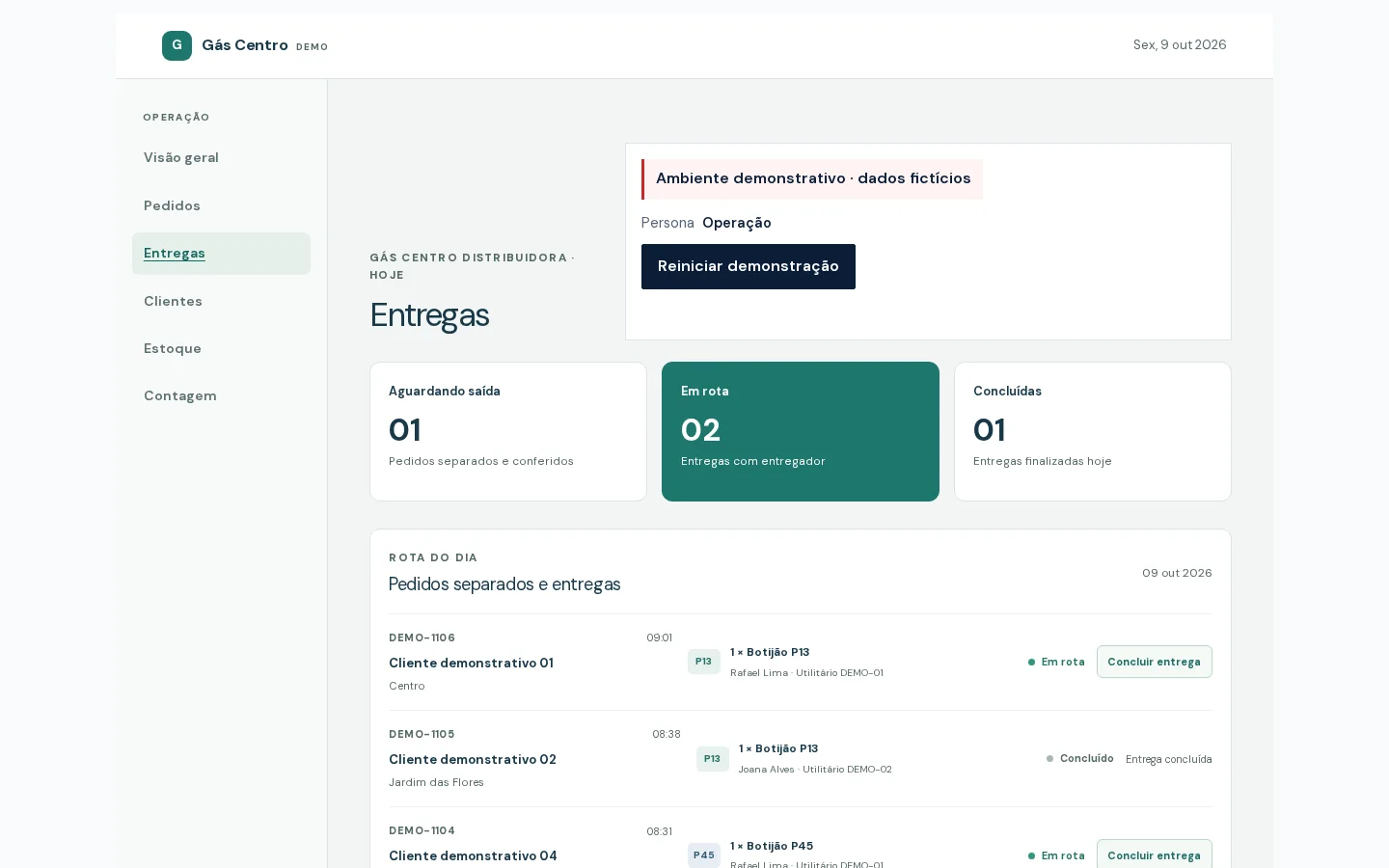Open Cliente demonstrativo 01 entry
The image size is (1389, 868).
(471, 663)
